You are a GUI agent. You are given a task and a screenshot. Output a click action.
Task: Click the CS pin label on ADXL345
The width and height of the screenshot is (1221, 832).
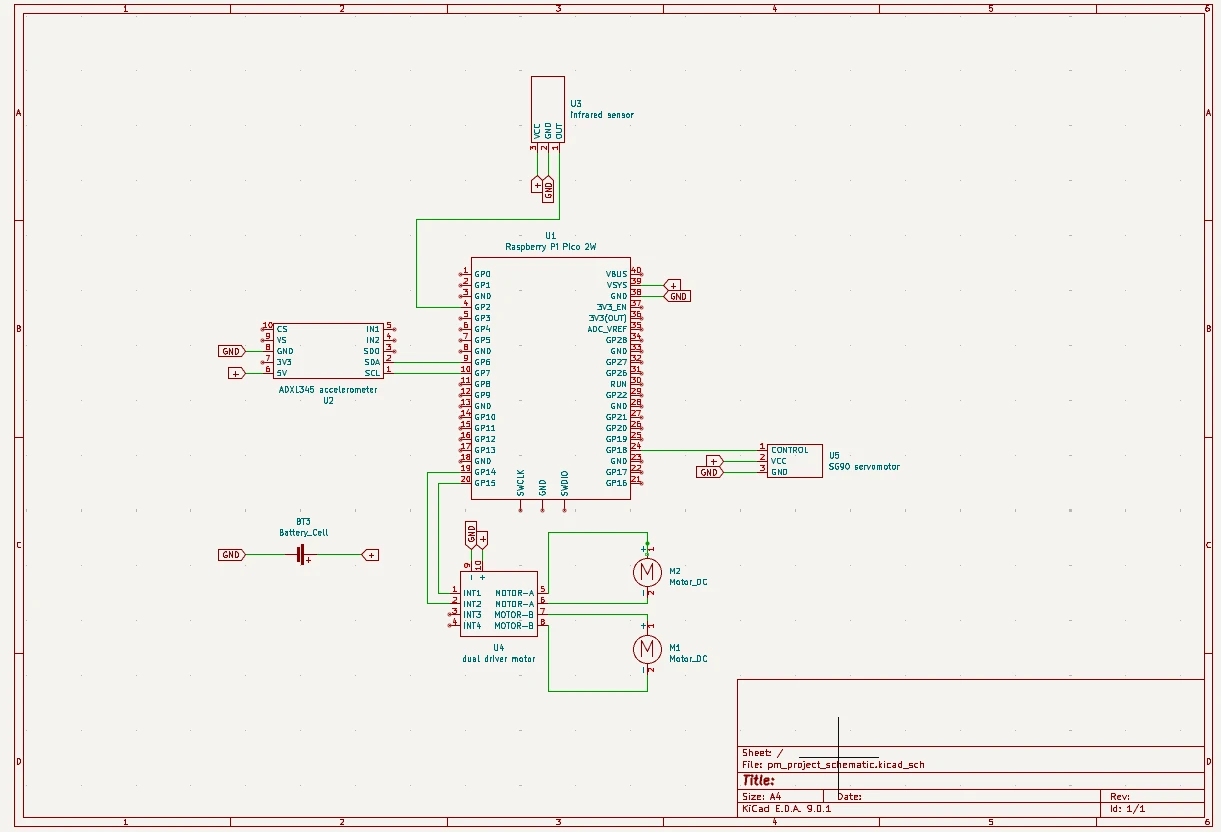tap(282, 329)
